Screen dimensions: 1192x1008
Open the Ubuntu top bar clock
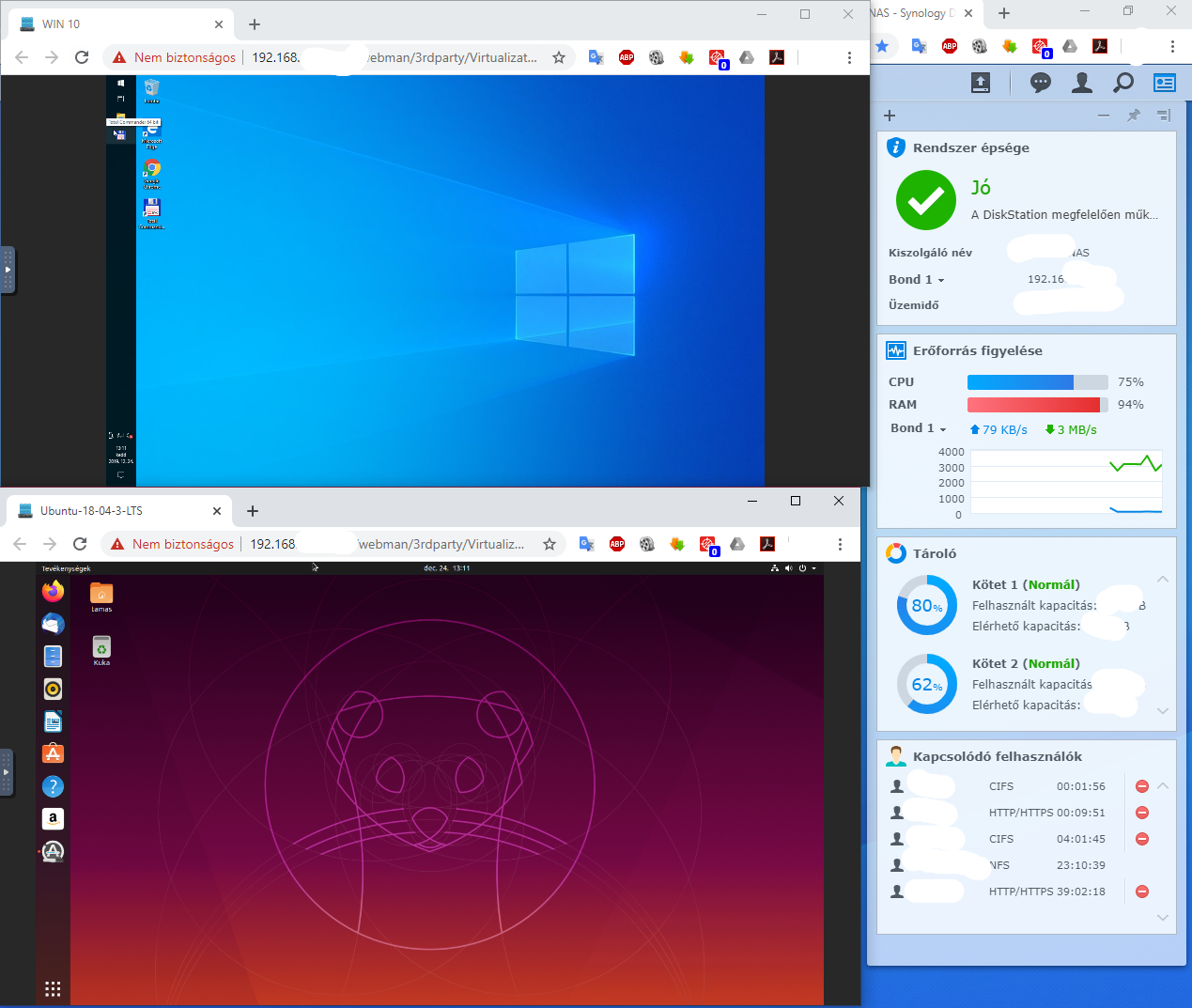[447, 568]
